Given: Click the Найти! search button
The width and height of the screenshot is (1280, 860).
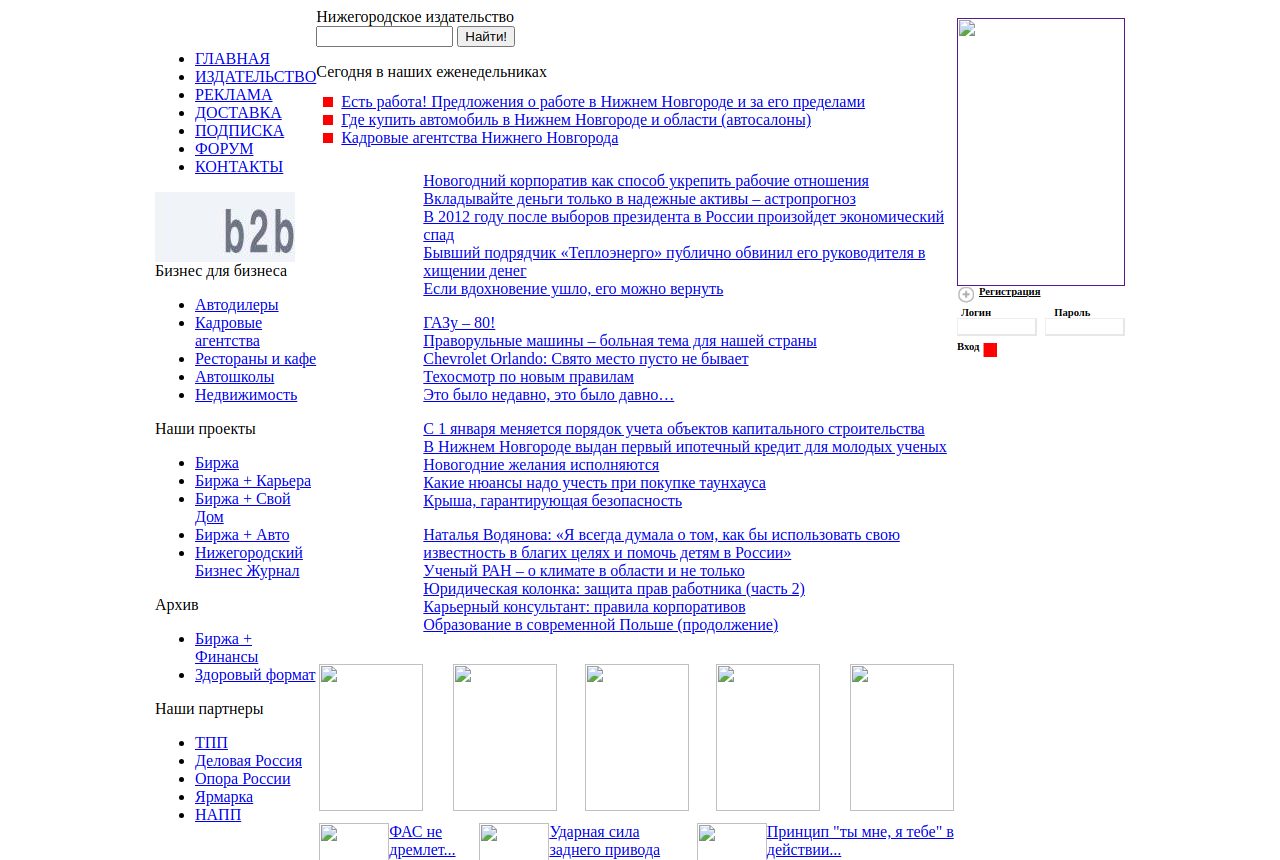Looking at the screenshot, I should coord(486,37).
